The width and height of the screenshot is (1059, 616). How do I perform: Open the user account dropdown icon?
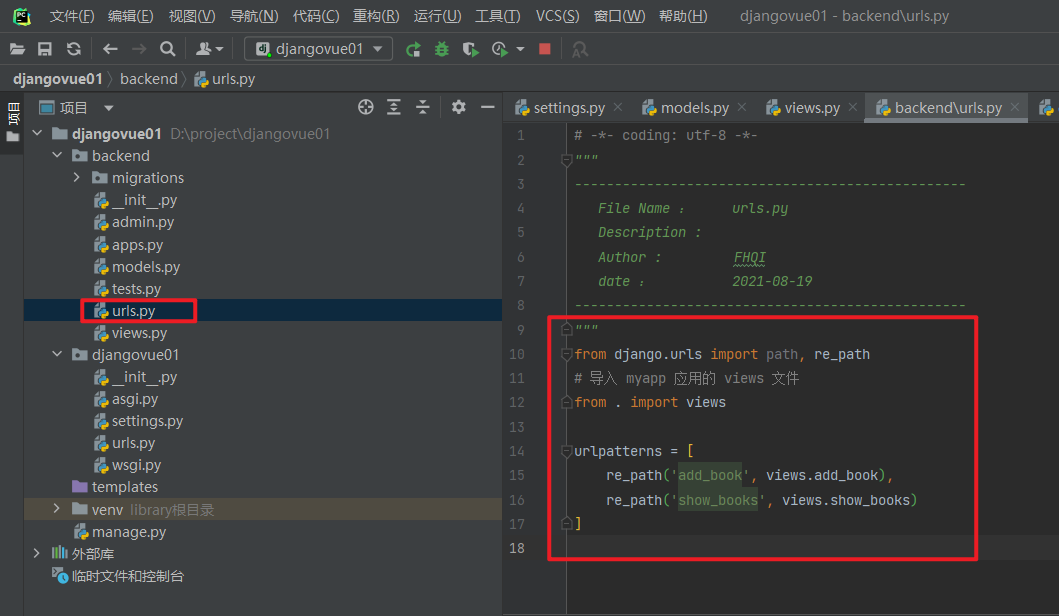[x=209, y=49]
